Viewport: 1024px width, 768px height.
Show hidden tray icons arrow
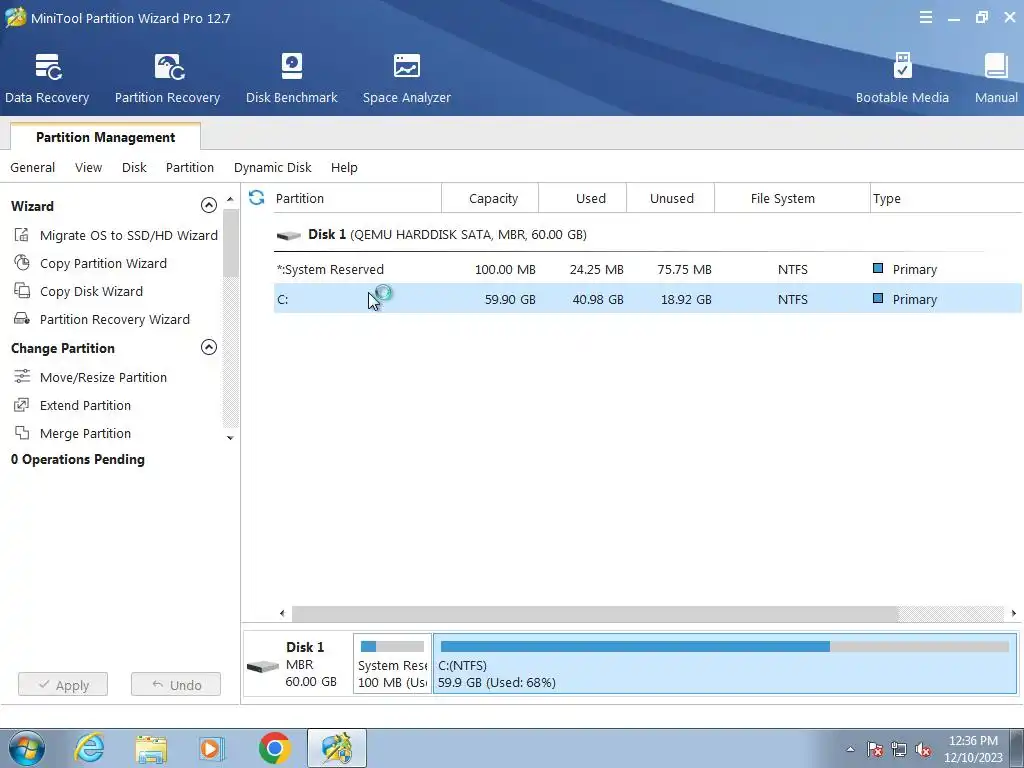point(850,750)
